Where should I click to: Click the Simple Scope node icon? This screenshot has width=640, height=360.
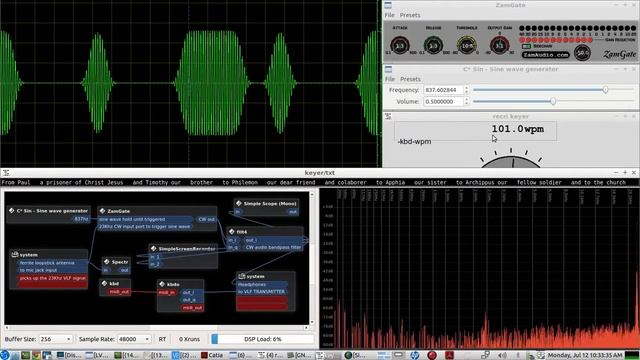tap(239, 203)
